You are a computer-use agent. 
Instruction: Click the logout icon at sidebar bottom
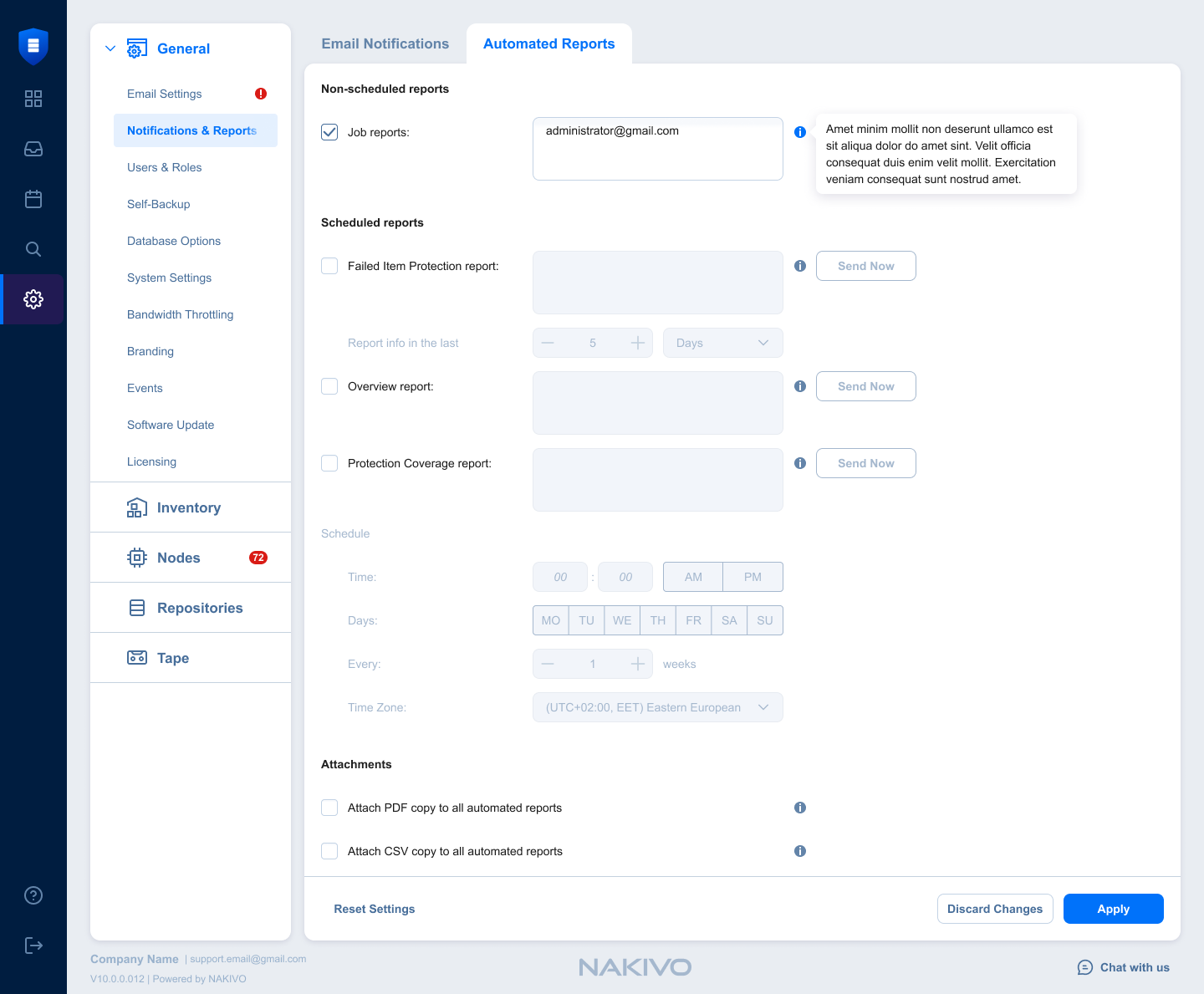(x=33, y=946)
